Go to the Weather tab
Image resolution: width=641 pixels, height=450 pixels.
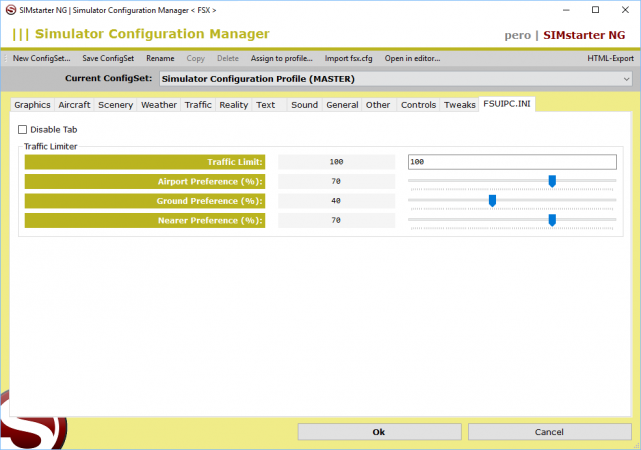tap(159, 105)
